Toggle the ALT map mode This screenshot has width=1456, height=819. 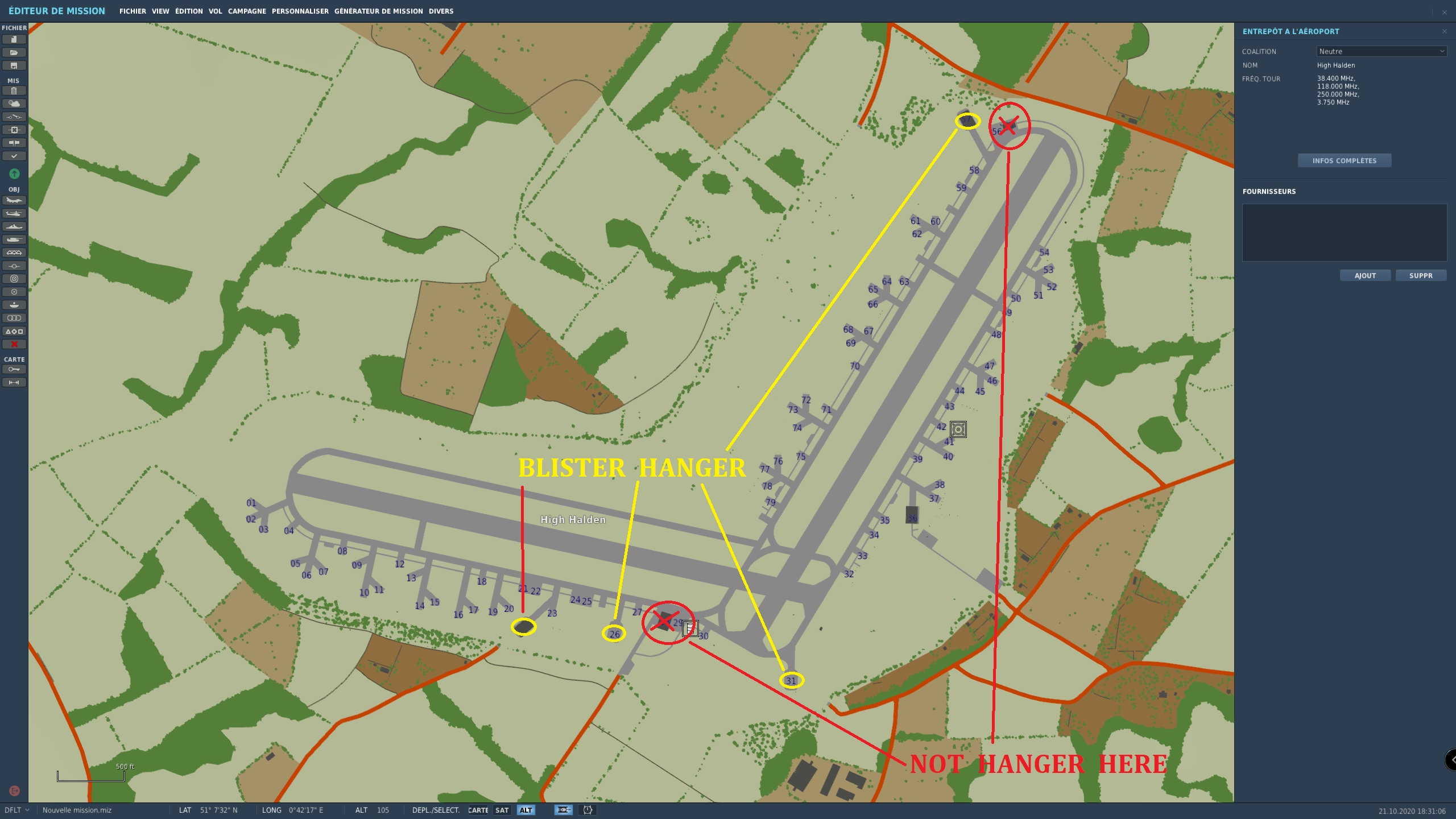(526, 810)
